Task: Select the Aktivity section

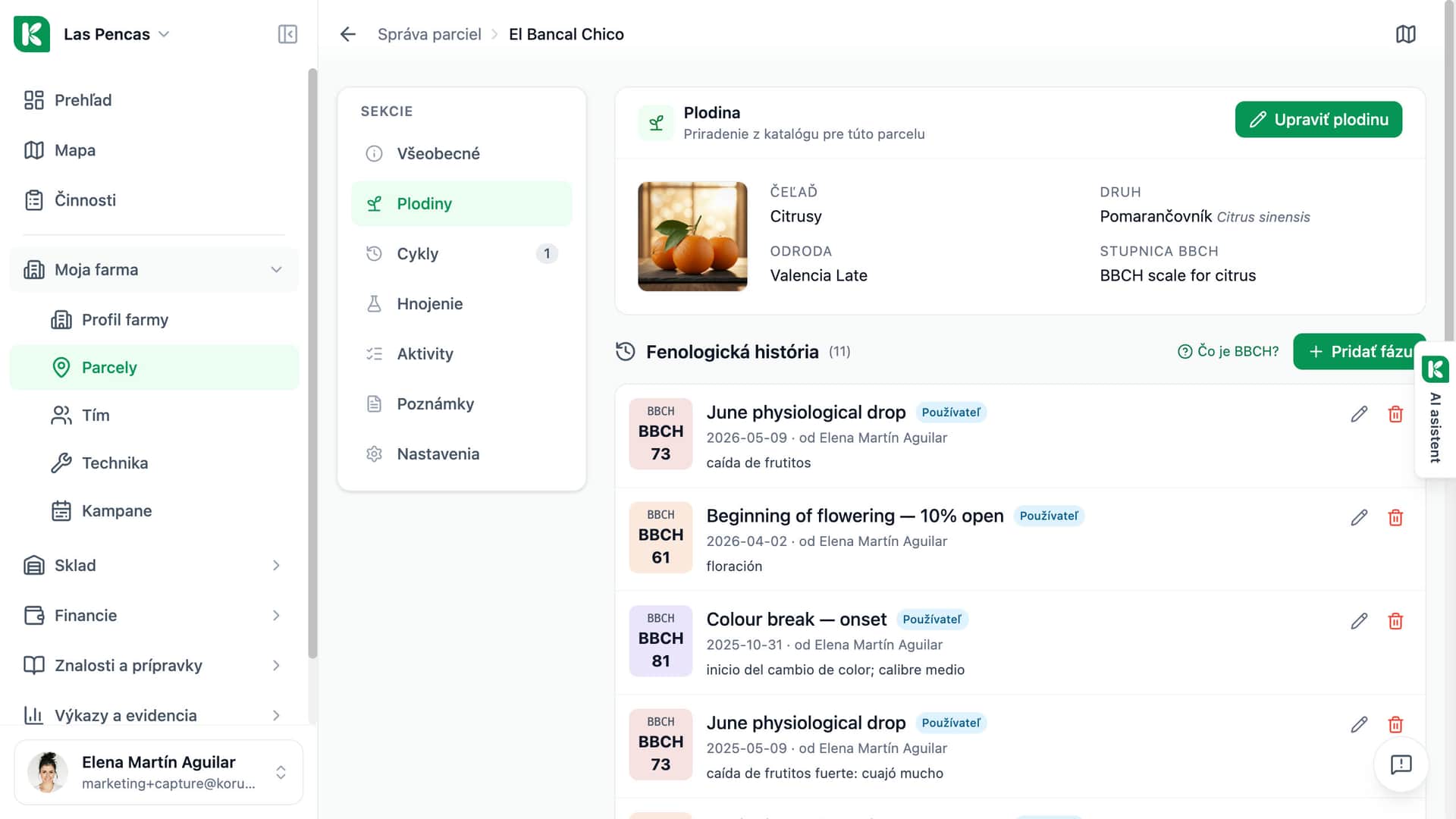Action: point(461,354)
